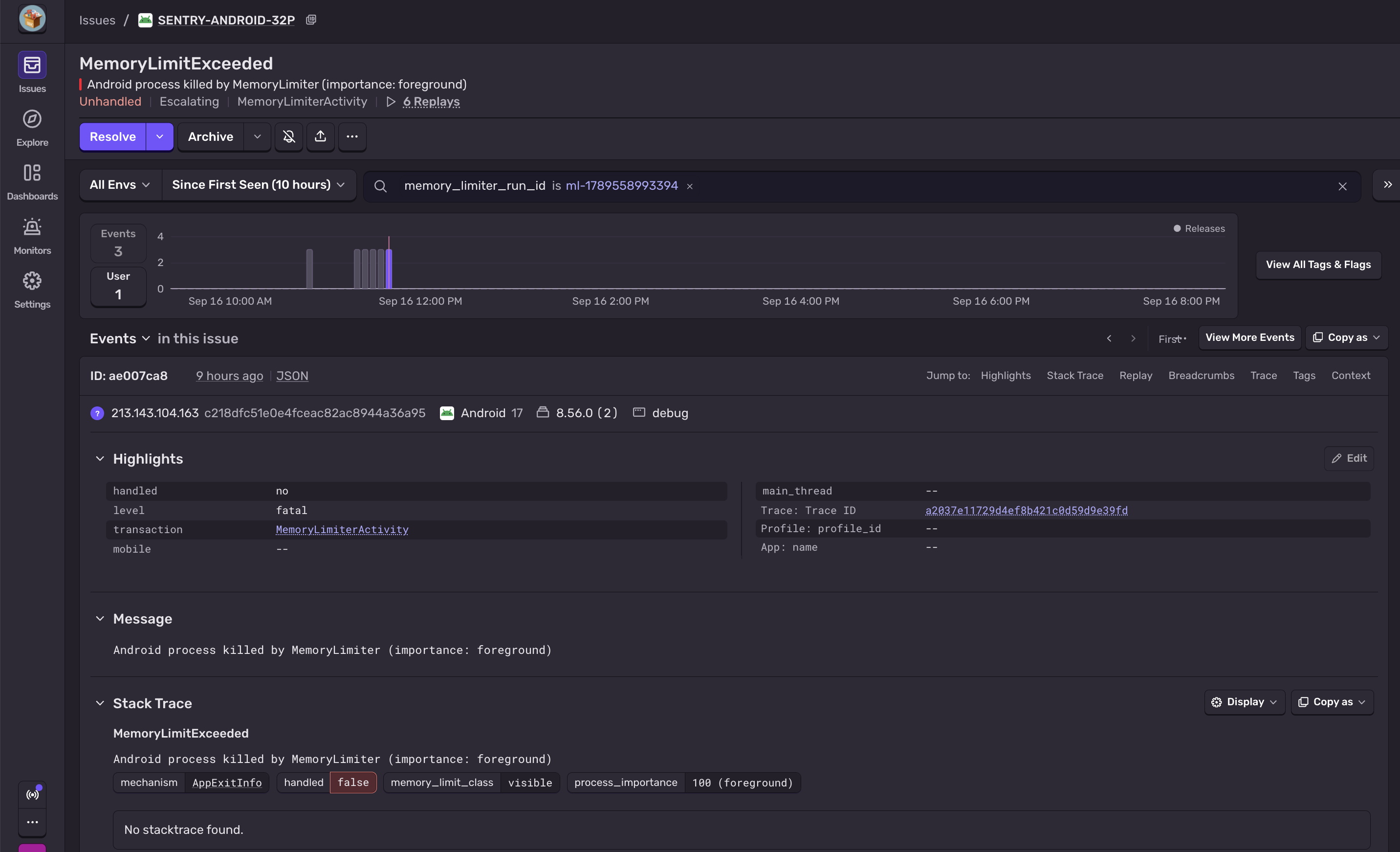The height and width of the screenshot is (852, 1400).
Task: Open Dashboards in the sidebar
Action: 32,182
